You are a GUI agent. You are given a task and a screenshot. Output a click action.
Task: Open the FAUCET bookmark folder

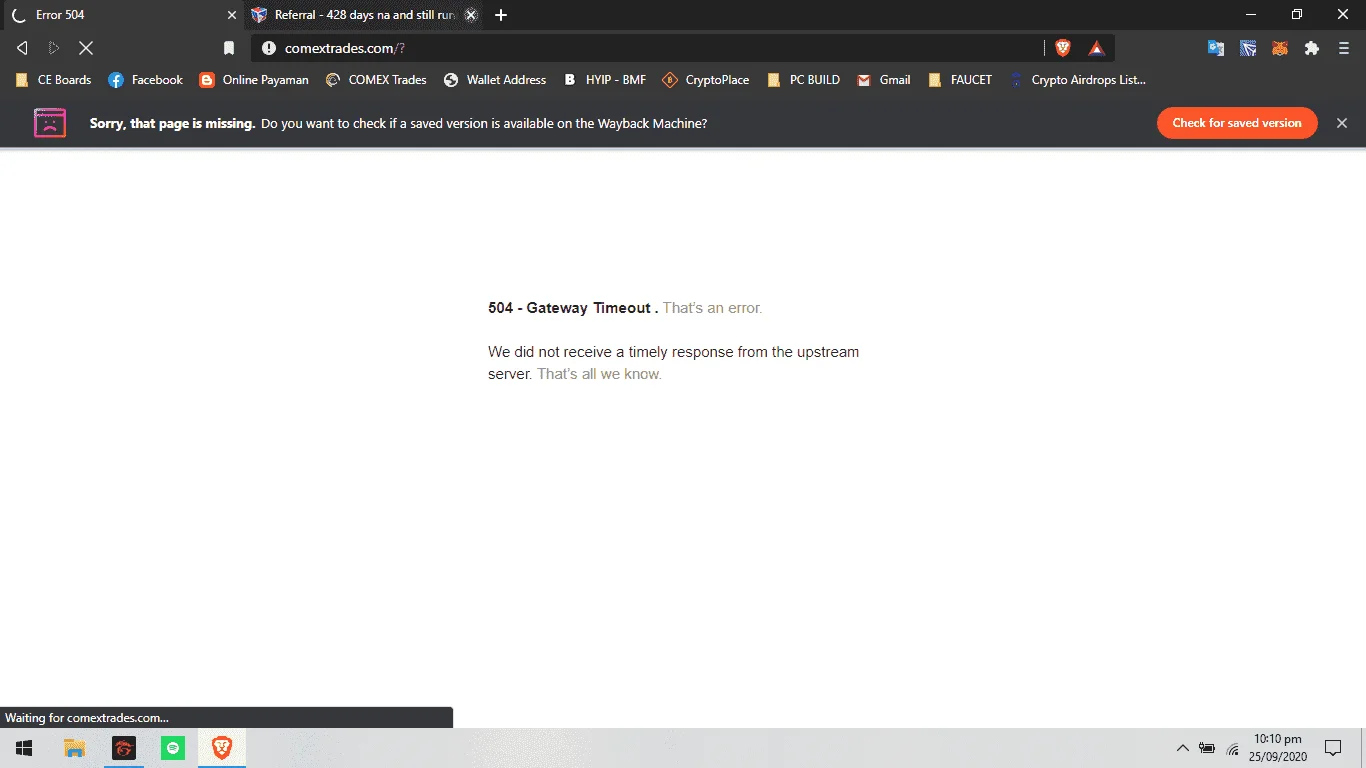[960, 80]
